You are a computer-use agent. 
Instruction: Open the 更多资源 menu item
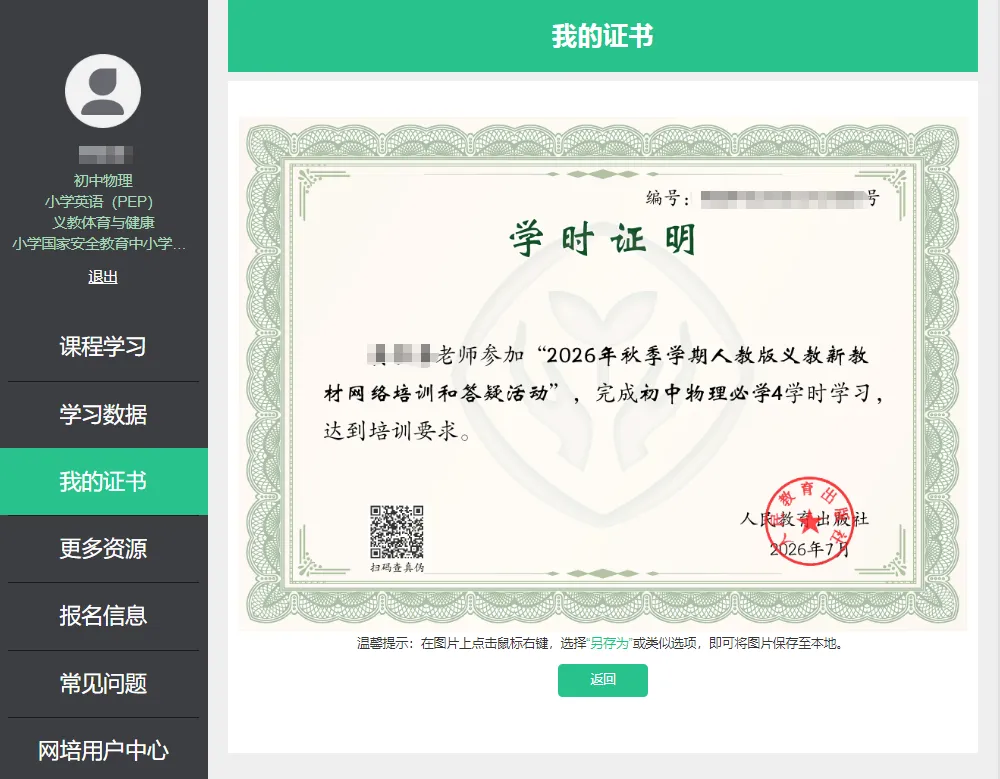tap(103, 549)
